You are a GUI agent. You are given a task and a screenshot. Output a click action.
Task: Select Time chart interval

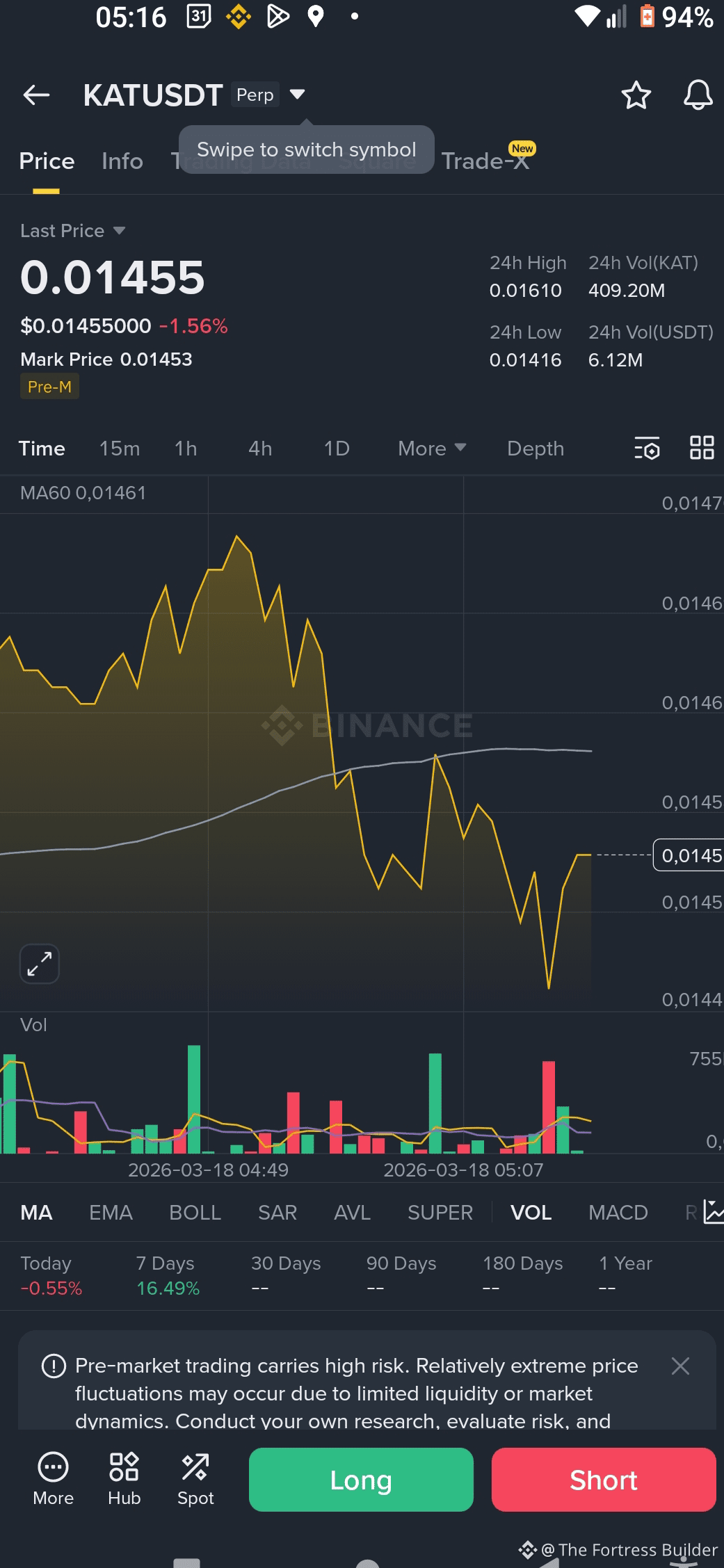42,448
